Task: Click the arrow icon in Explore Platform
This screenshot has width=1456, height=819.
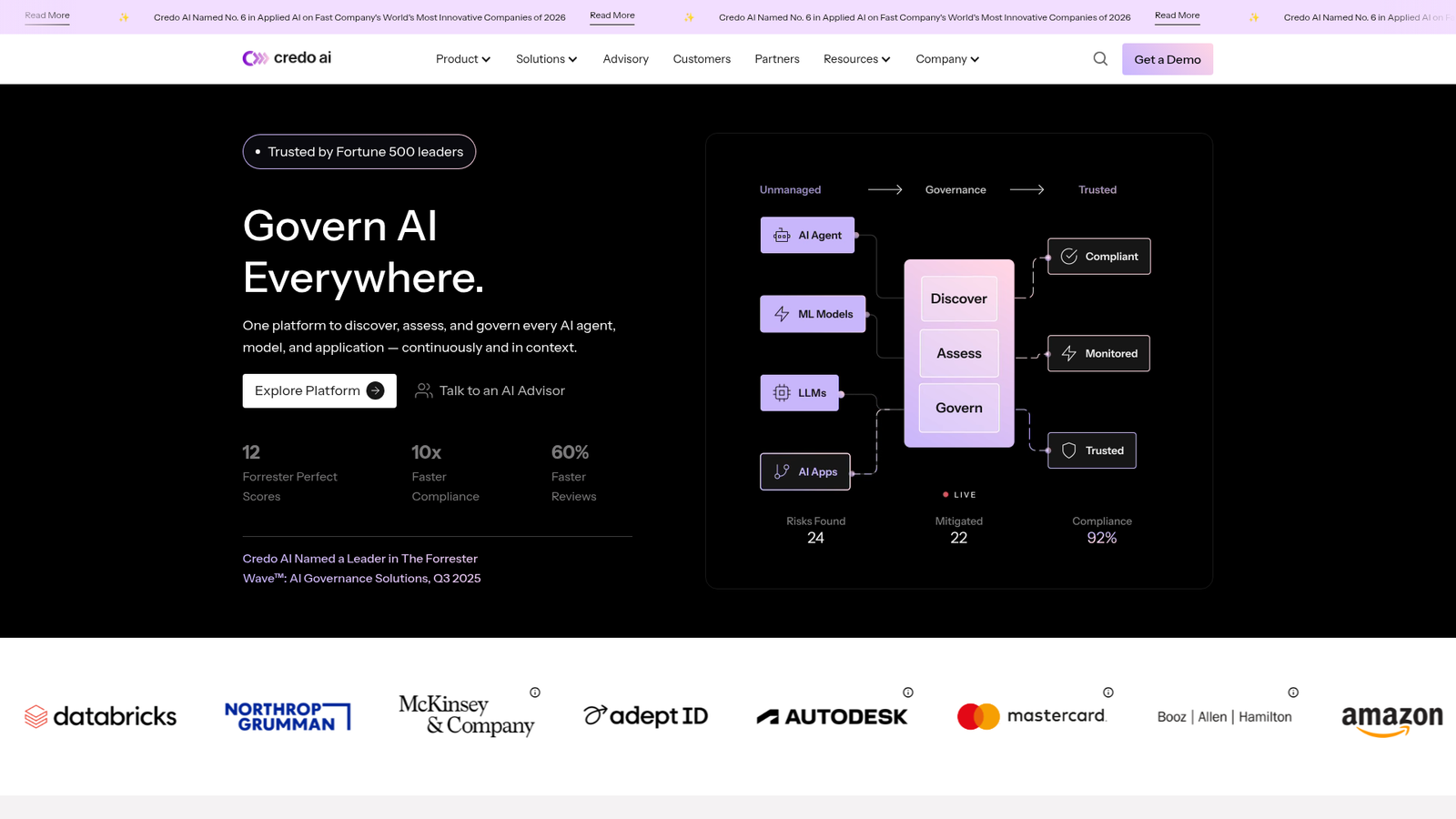Action: [375, 390]
